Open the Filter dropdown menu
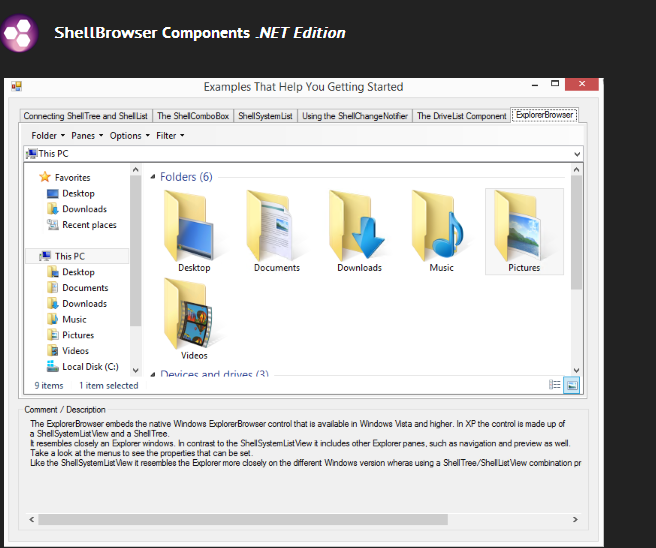 [170, 136]
